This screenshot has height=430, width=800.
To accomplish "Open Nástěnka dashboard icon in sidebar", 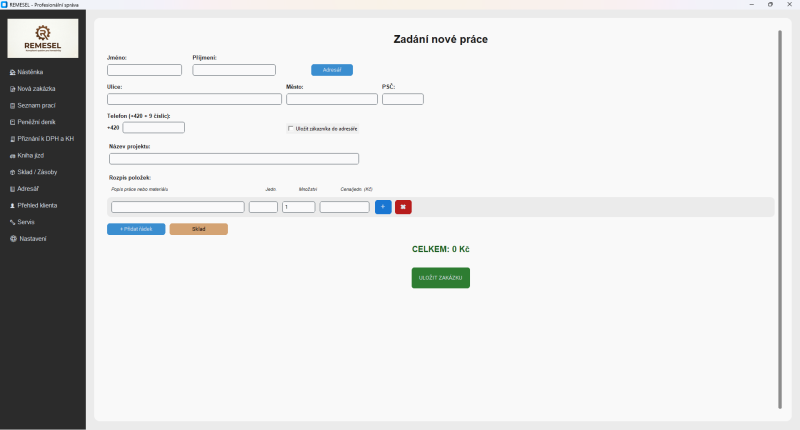I will [12, 72].
